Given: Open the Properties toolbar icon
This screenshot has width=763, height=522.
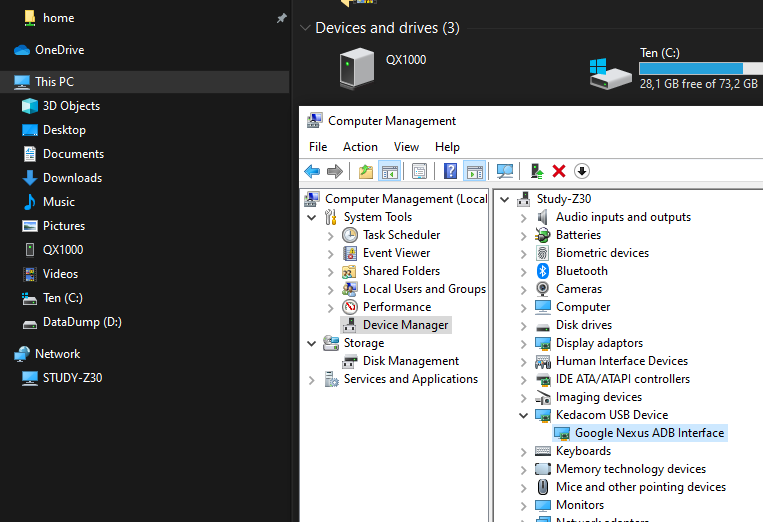Looking at the screenshot, I should click(x=419, y=171).
